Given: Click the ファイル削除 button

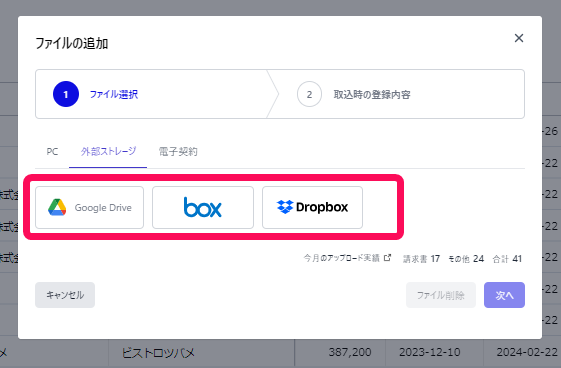Looking at the screenshot, I should click(441, 295).
